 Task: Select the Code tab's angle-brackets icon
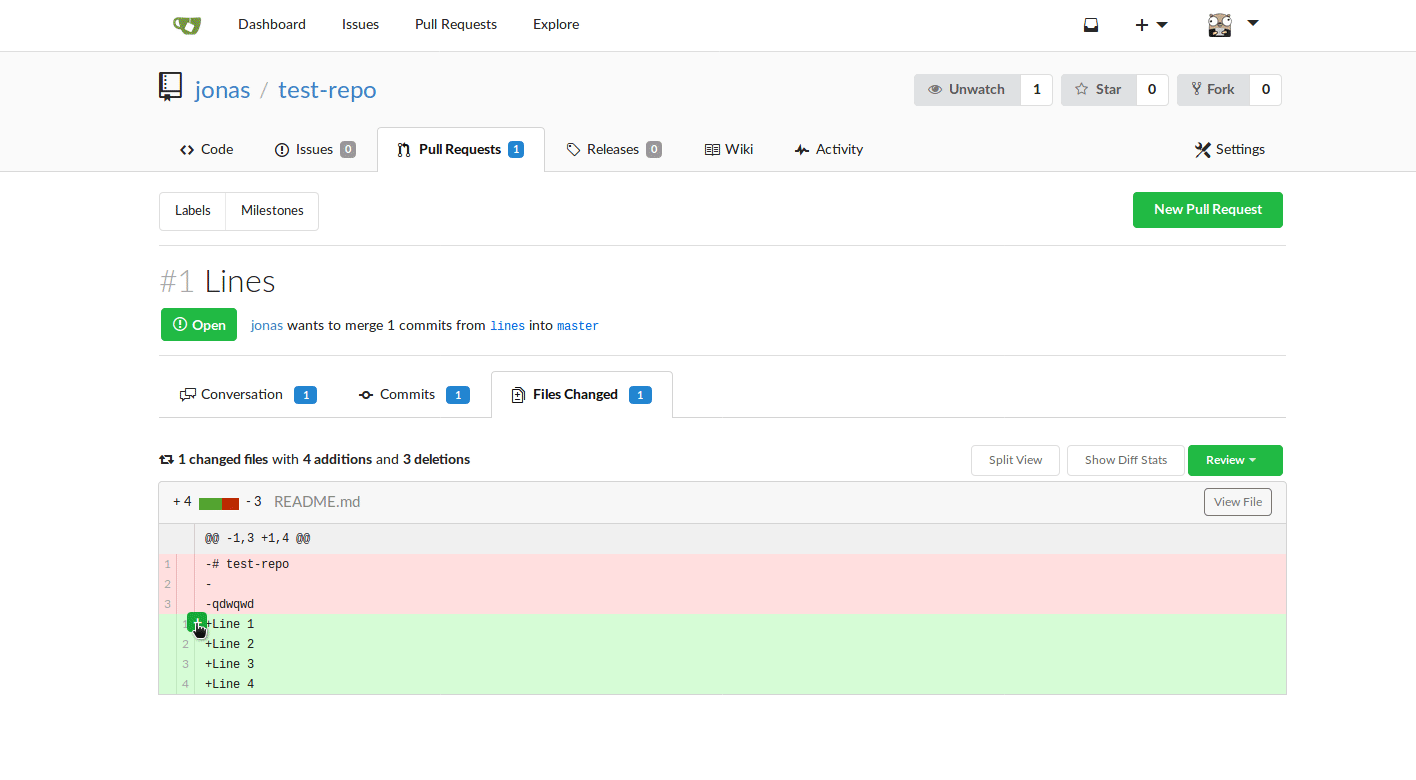point(184,148)
